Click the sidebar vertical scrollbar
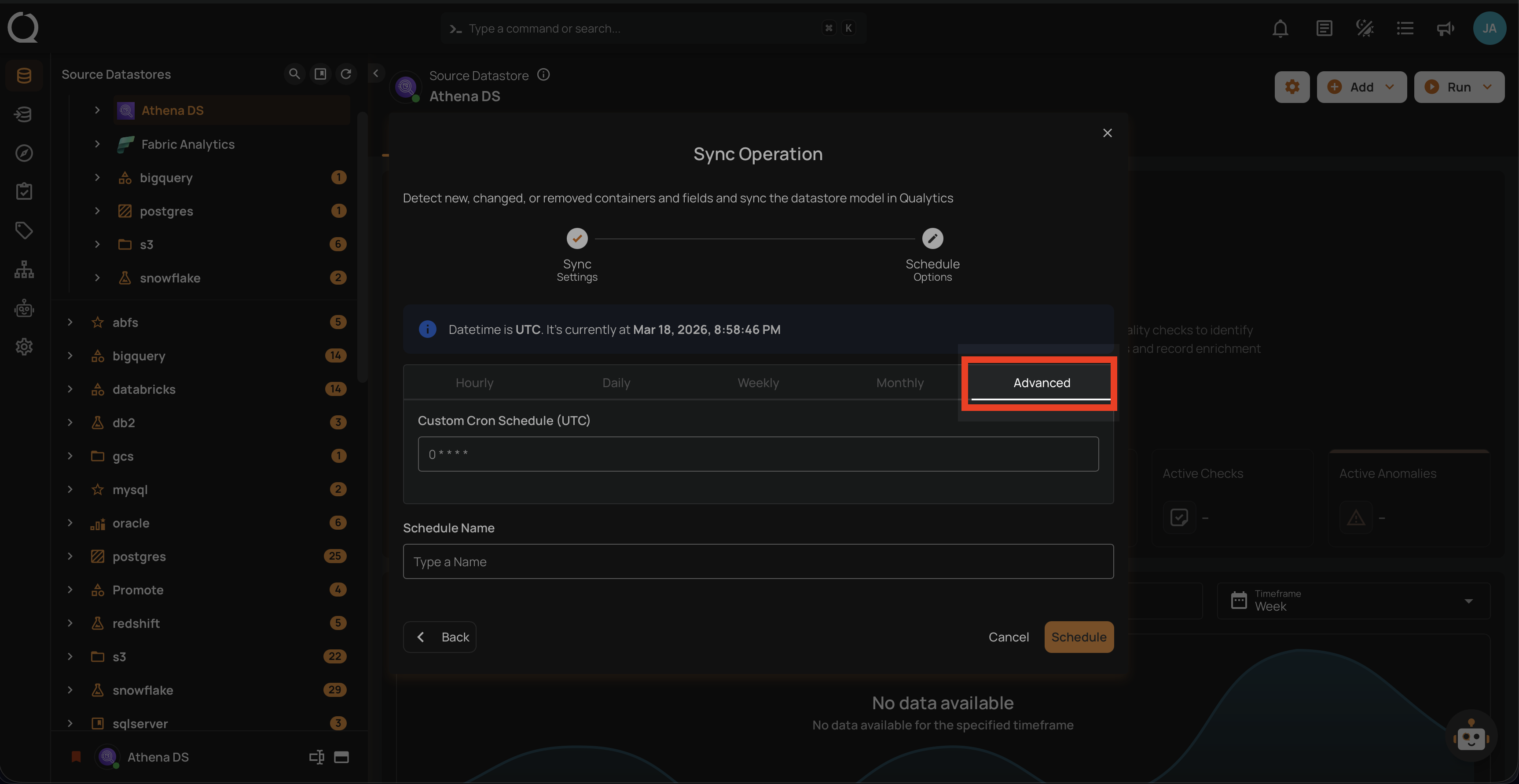The height and width of the screenshot is (784, 1519). 362,248
